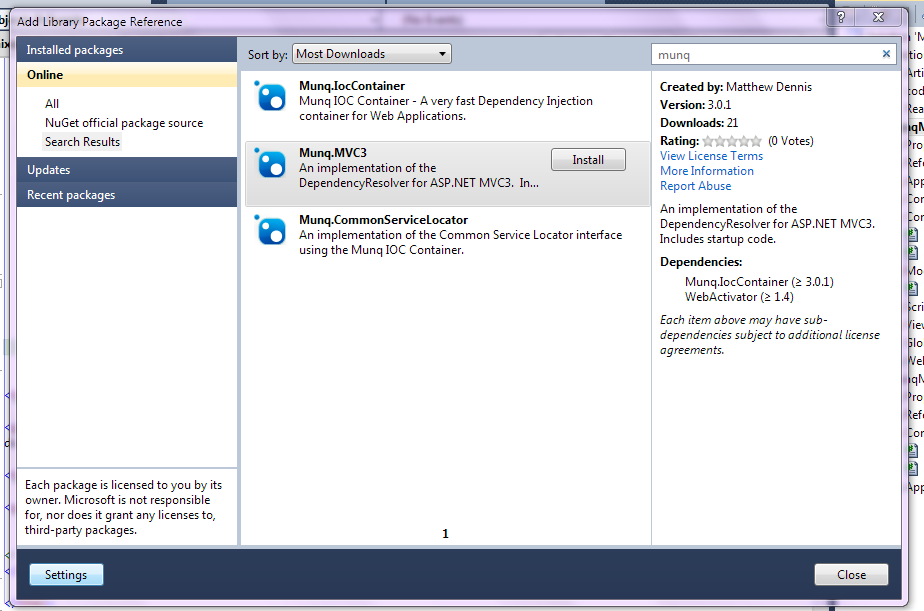Click the Munq IOC Container description text
This screenshot has width=924, height=611.
point(446,108)
